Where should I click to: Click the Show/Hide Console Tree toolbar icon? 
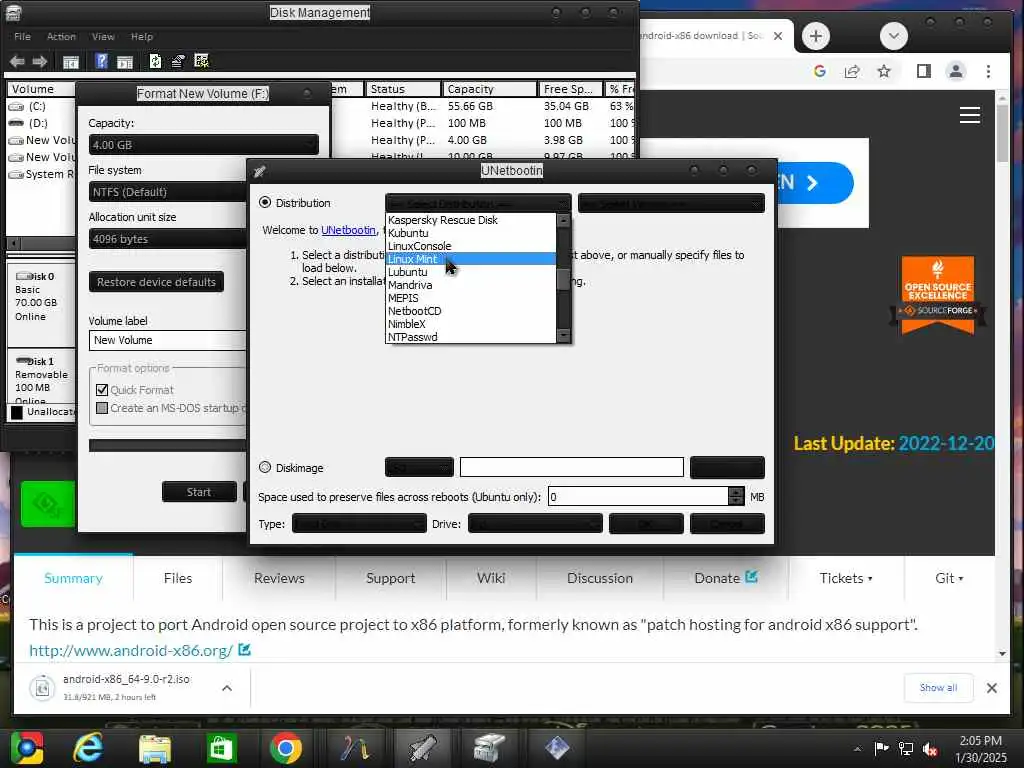coord(71,62)
